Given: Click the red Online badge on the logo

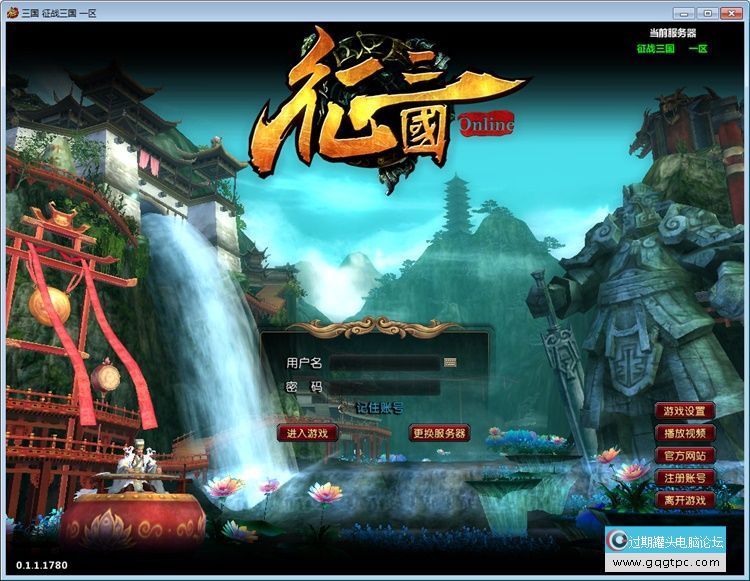Looking at the screenshot, I should [486, 124].
